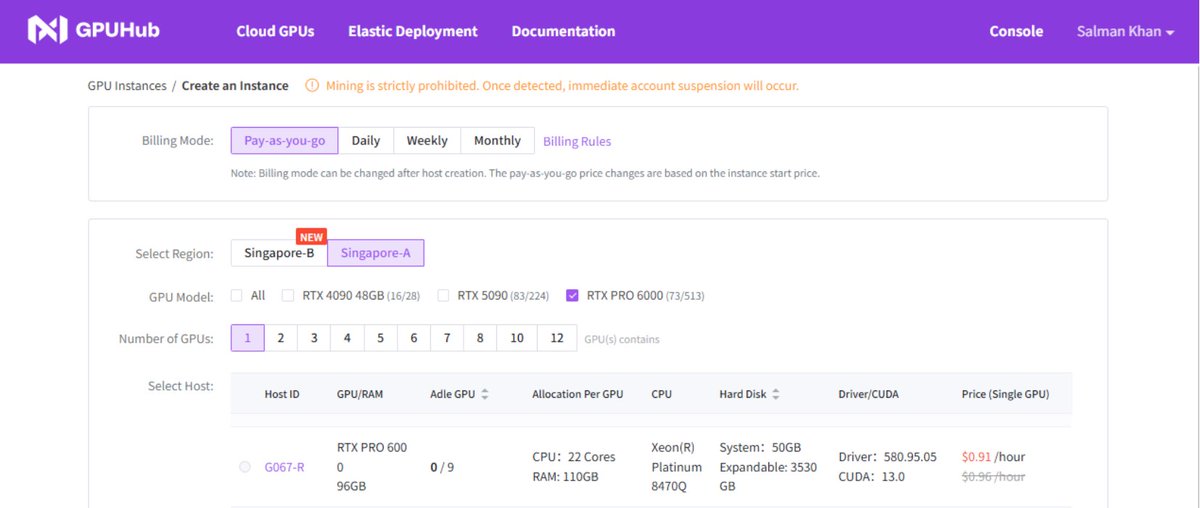Open host G067-R link
Viewport: 1200px width, 508px height.
click(x=284, y=467)
